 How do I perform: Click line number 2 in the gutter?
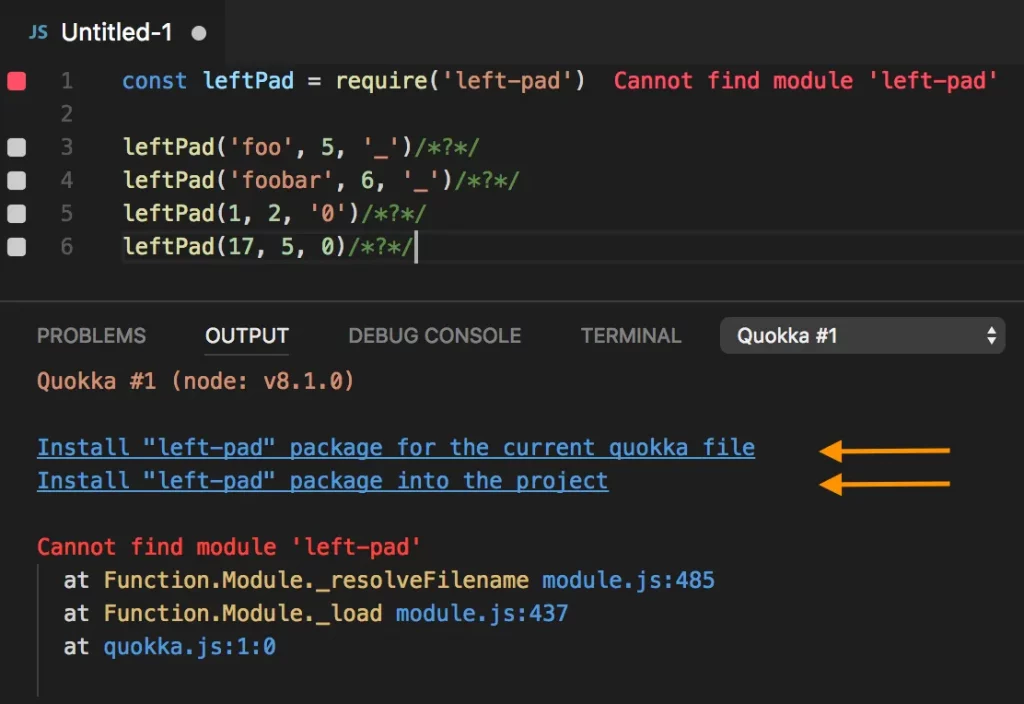click(67, 114)
